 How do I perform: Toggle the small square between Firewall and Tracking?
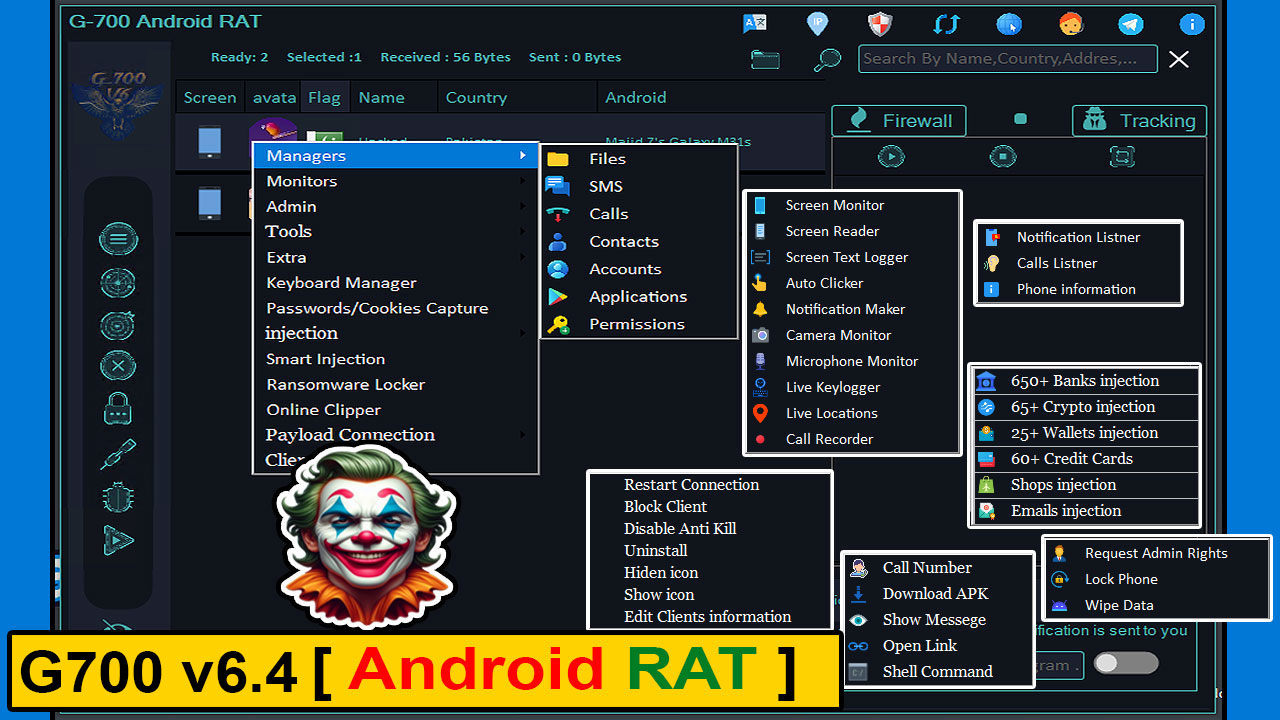pyautogui.click(x=1020, y=117)
